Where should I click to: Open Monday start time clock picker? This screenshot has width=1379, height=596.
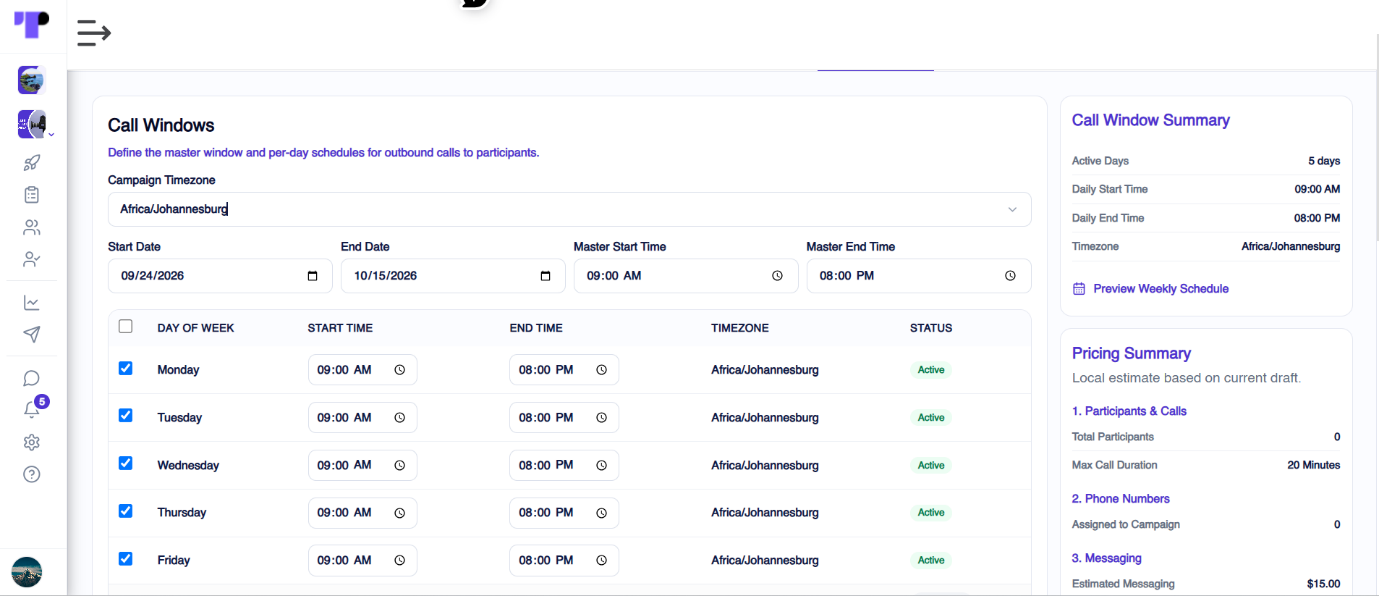pos(399,370)
